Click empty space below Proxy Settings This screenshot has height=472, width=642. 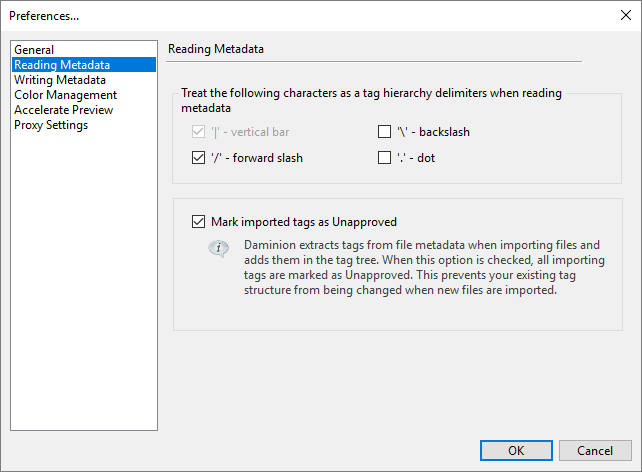click(84, 280)
